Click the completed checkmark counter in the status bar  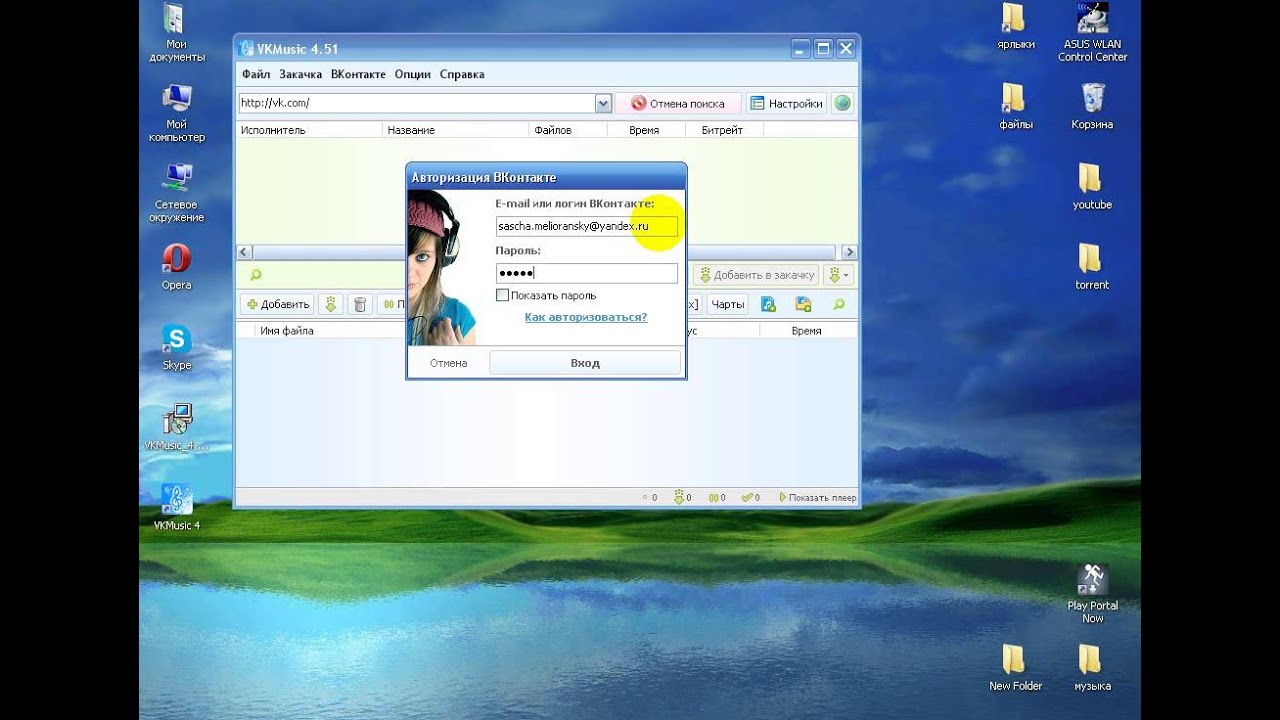750,497
